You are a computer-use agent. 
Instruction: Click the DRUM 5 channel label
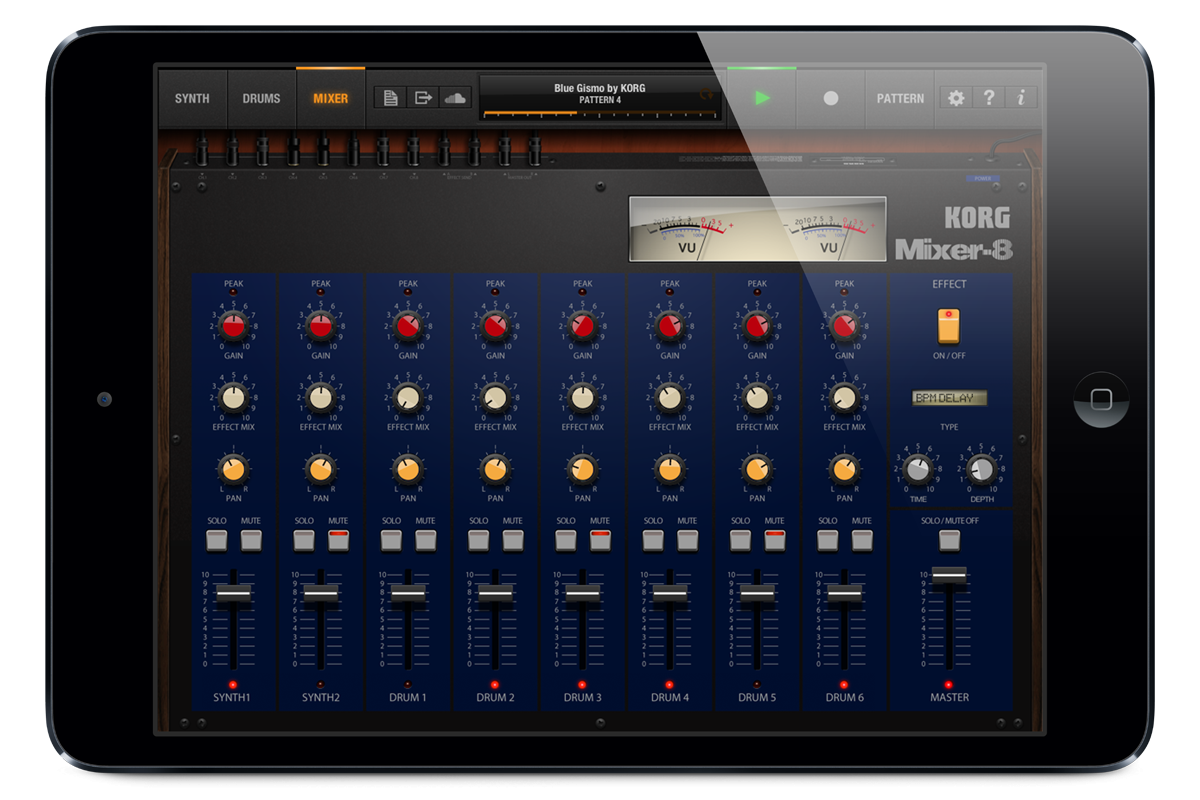(757, 697)
